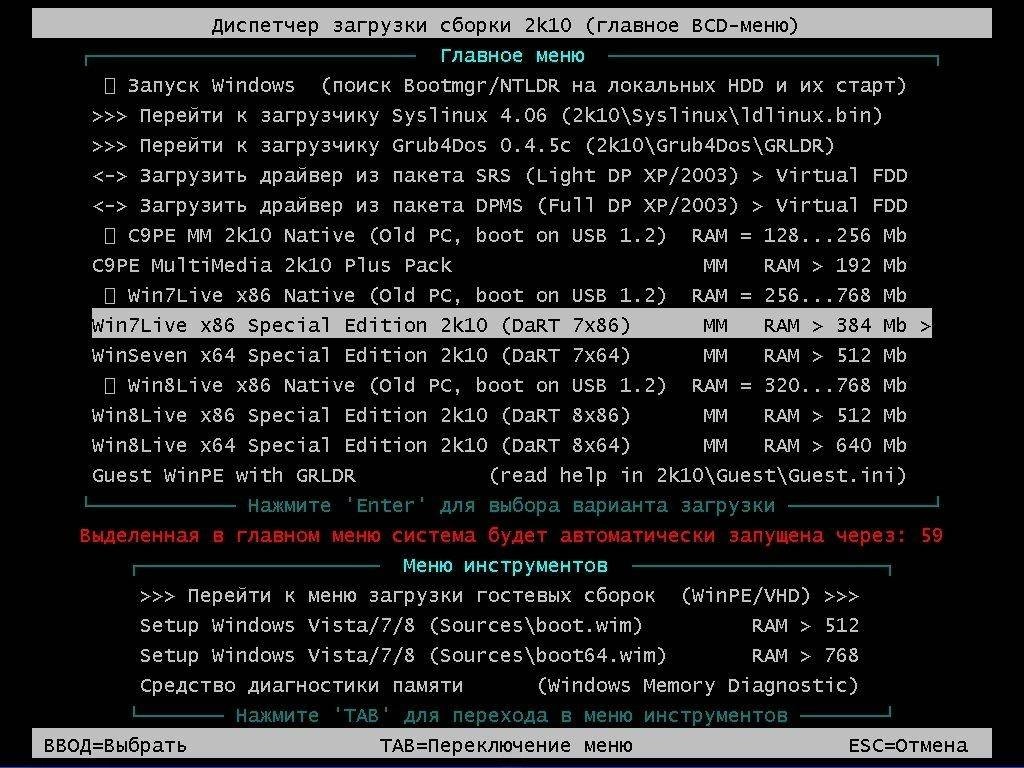This screenshot has width=1024, height=768.
Task: Select C9PE MM 2k10 Native entry
Action: [505, 236]
